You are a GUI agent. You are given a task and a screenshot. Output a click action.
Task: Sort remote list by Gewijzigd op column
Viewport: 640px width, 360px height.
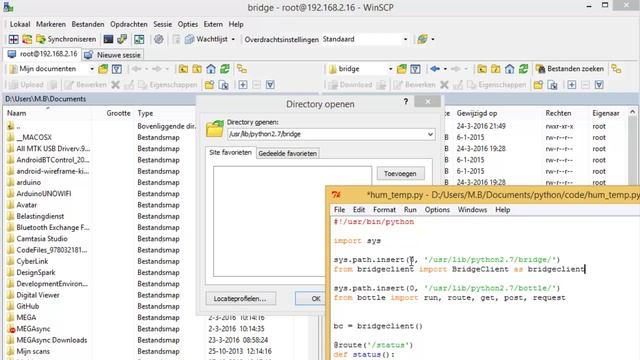click(477, 113)
